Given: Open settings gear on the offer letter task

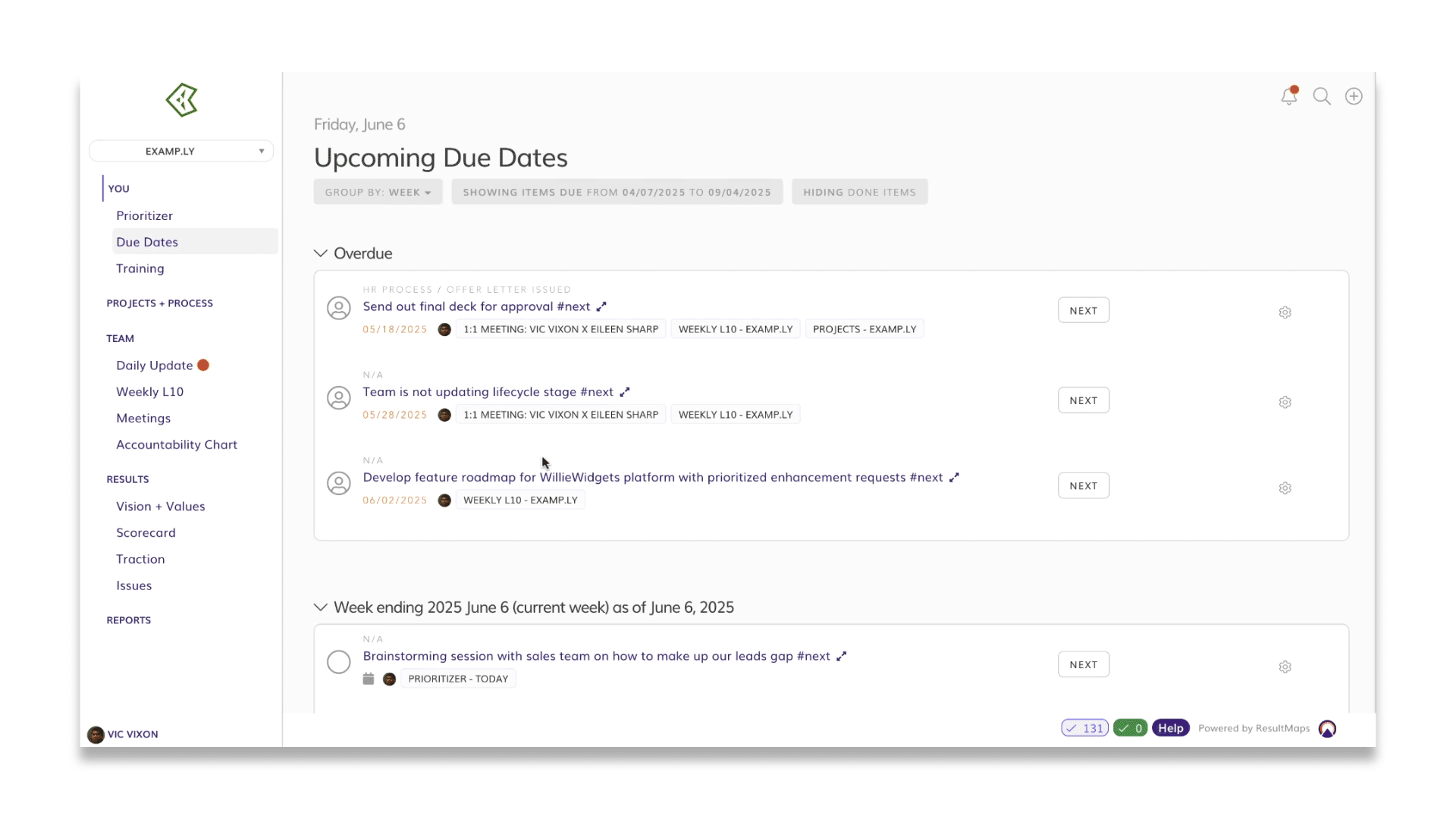Looking at the screenshot, I should (x=1285, y=312).
